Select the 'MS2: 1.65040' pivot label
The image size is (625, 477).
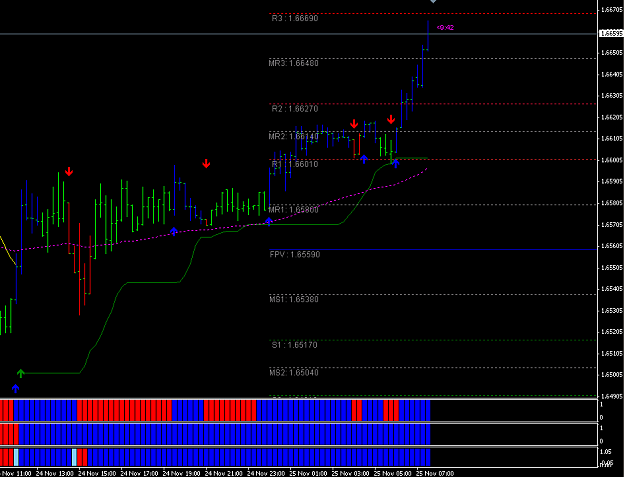click(294, 373)
